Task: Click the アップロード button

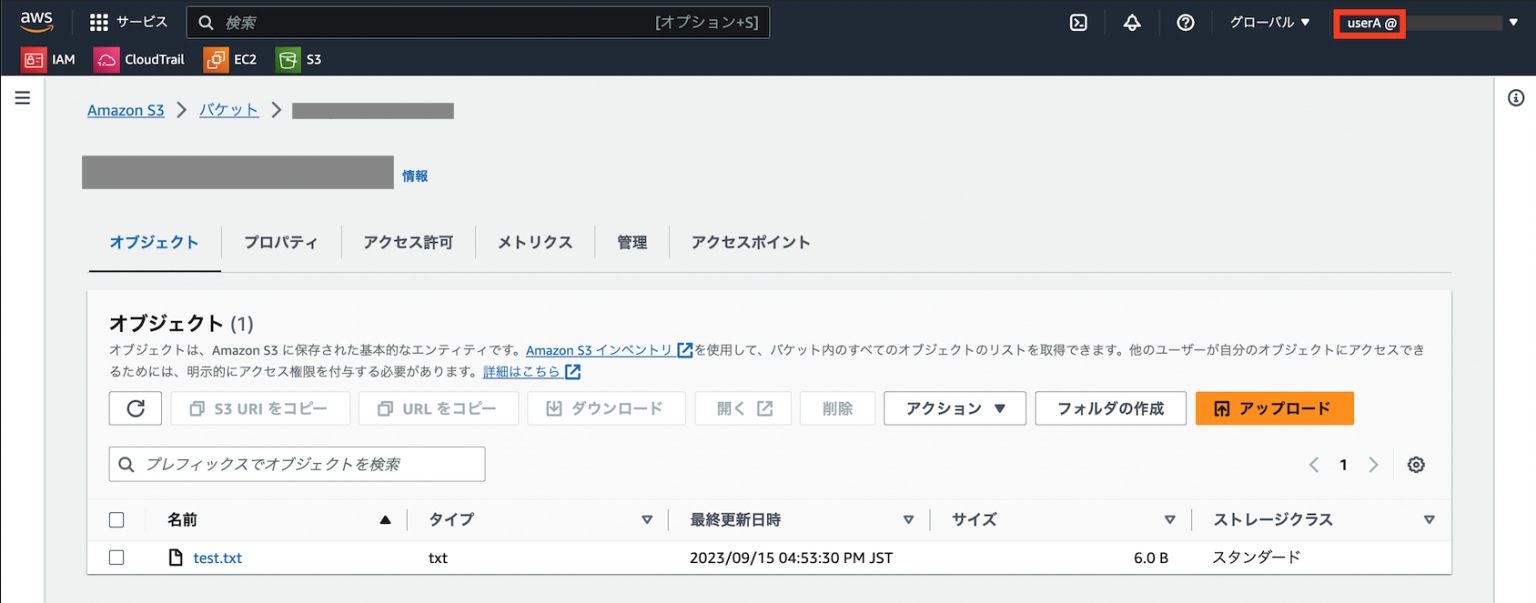Action: [x=1274, y=408]
